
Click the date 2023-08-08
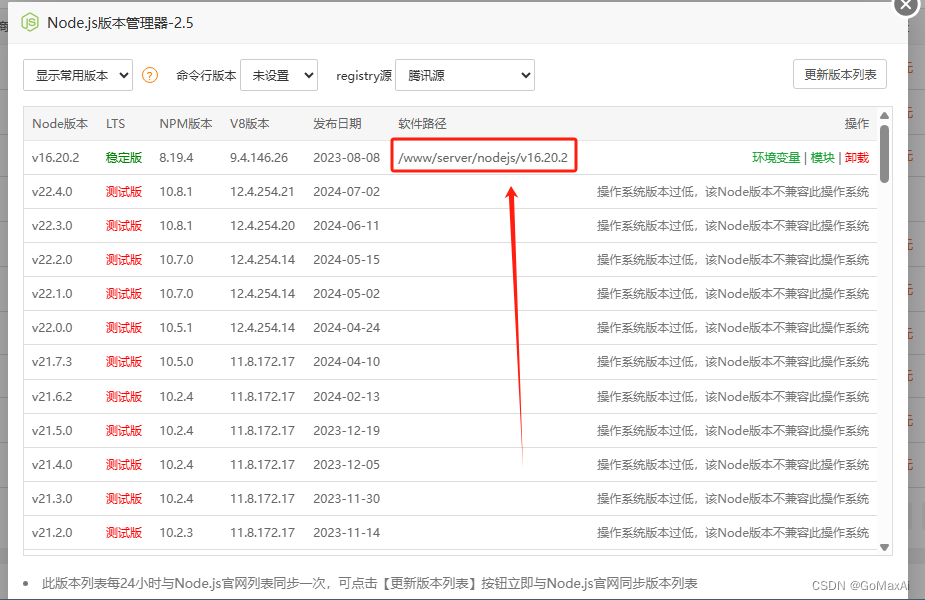click(x=347, y=158)
